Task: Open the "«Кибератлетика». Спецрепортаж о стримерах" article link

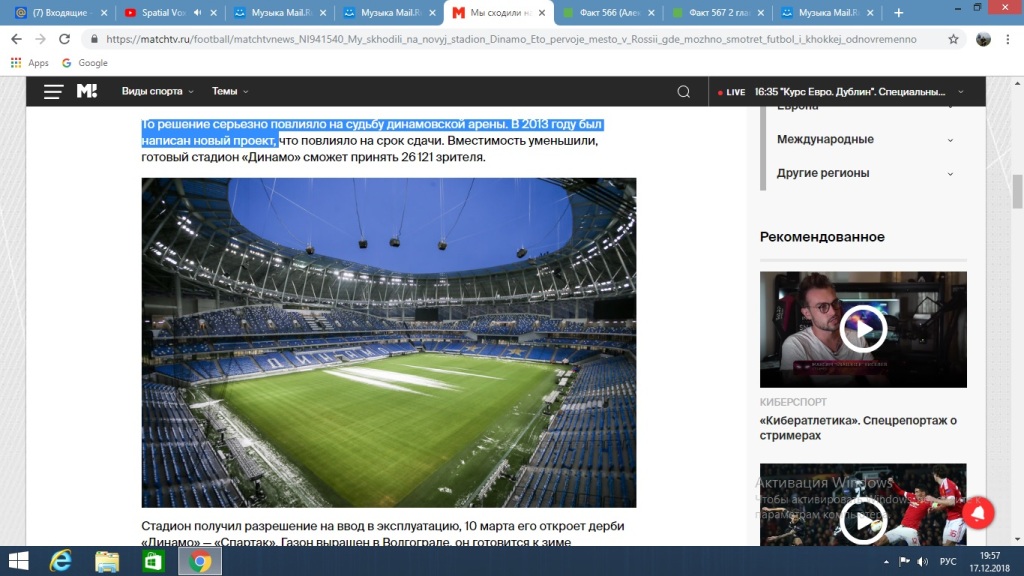Action: (858, 428)
